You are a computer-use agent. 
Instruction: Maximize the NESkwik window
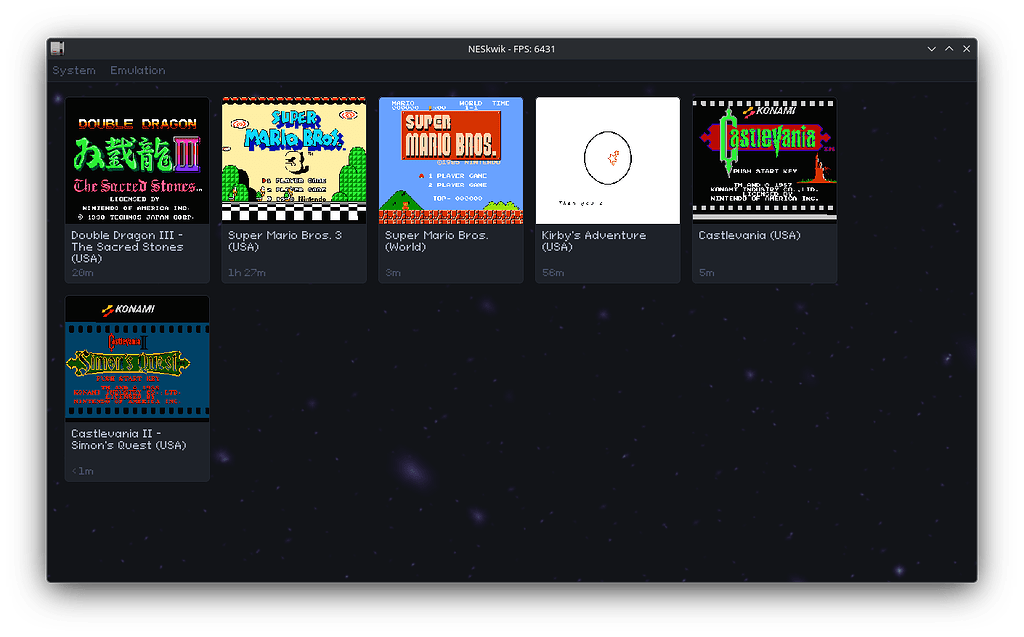click(x=949, y=49)
